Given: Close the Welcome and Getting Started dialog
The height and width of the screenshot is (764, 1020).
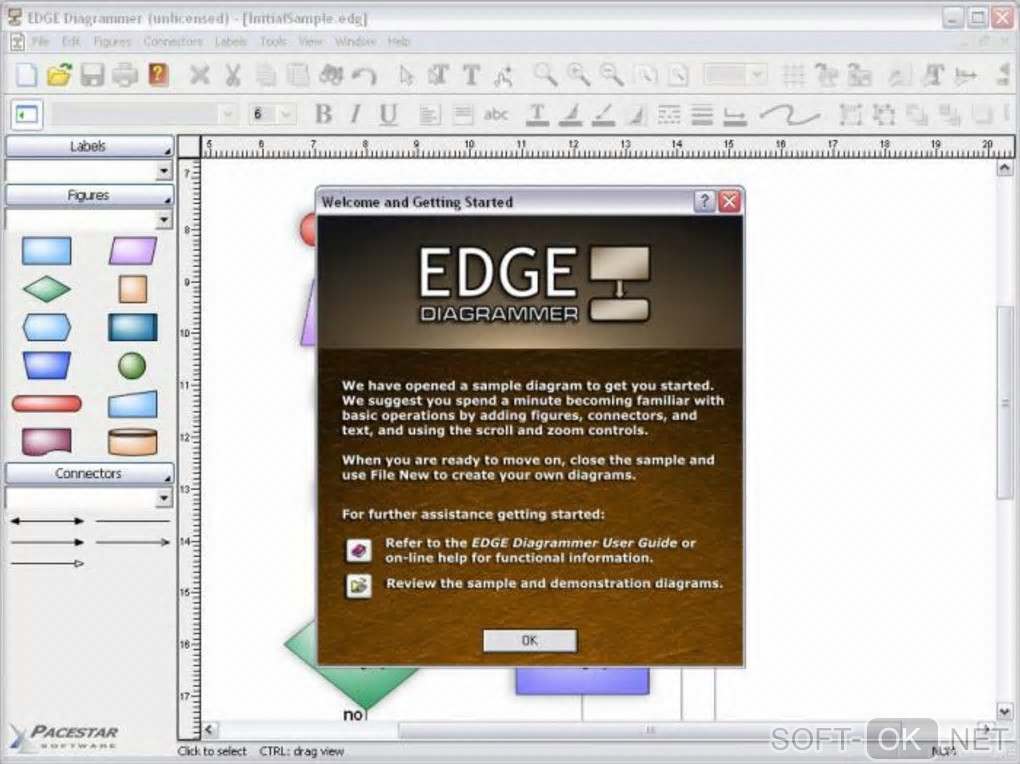Looking at the screenshot, I should click(729, 202).
